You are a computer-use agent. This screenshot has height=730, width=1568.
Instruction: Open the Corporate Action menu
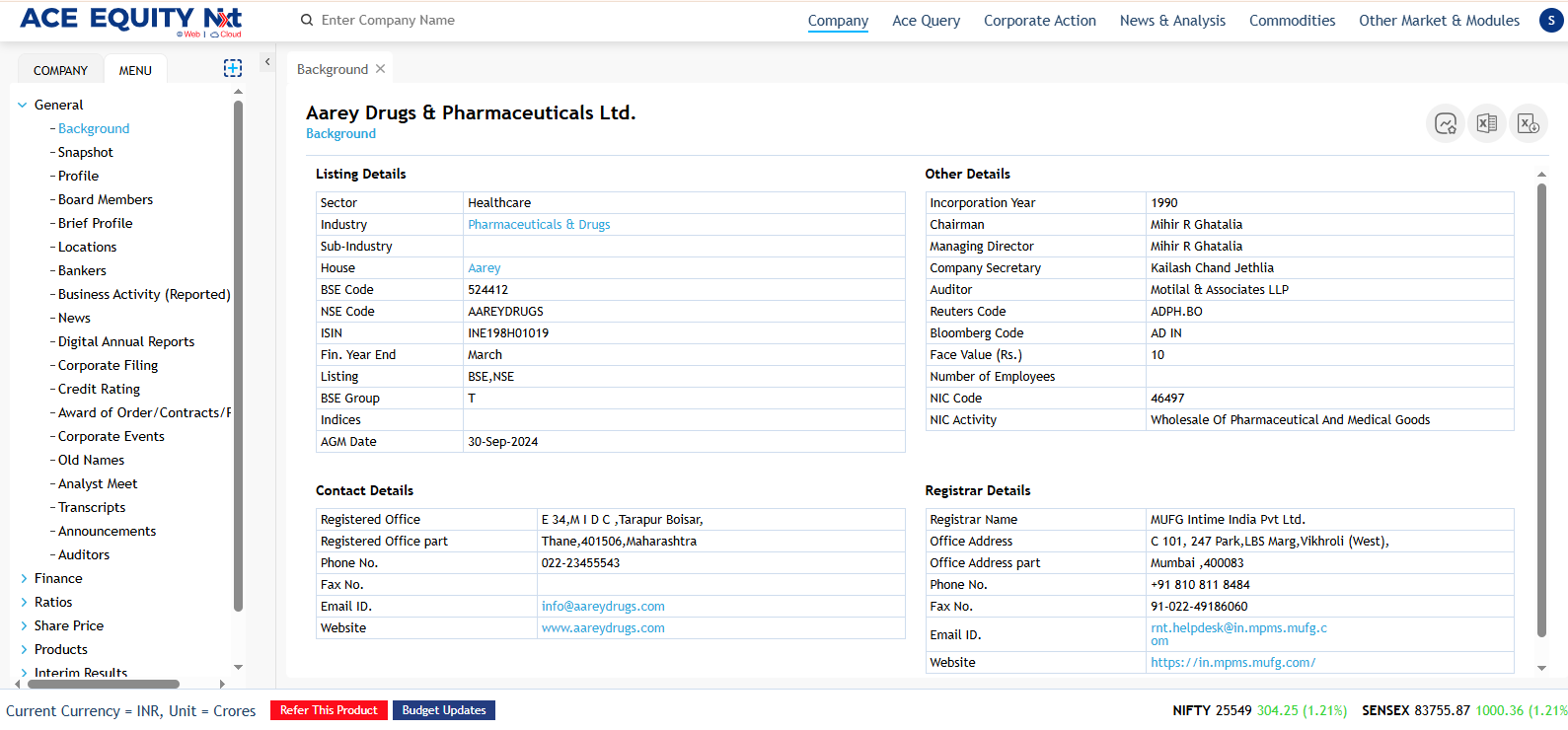tap(1039, 21)
